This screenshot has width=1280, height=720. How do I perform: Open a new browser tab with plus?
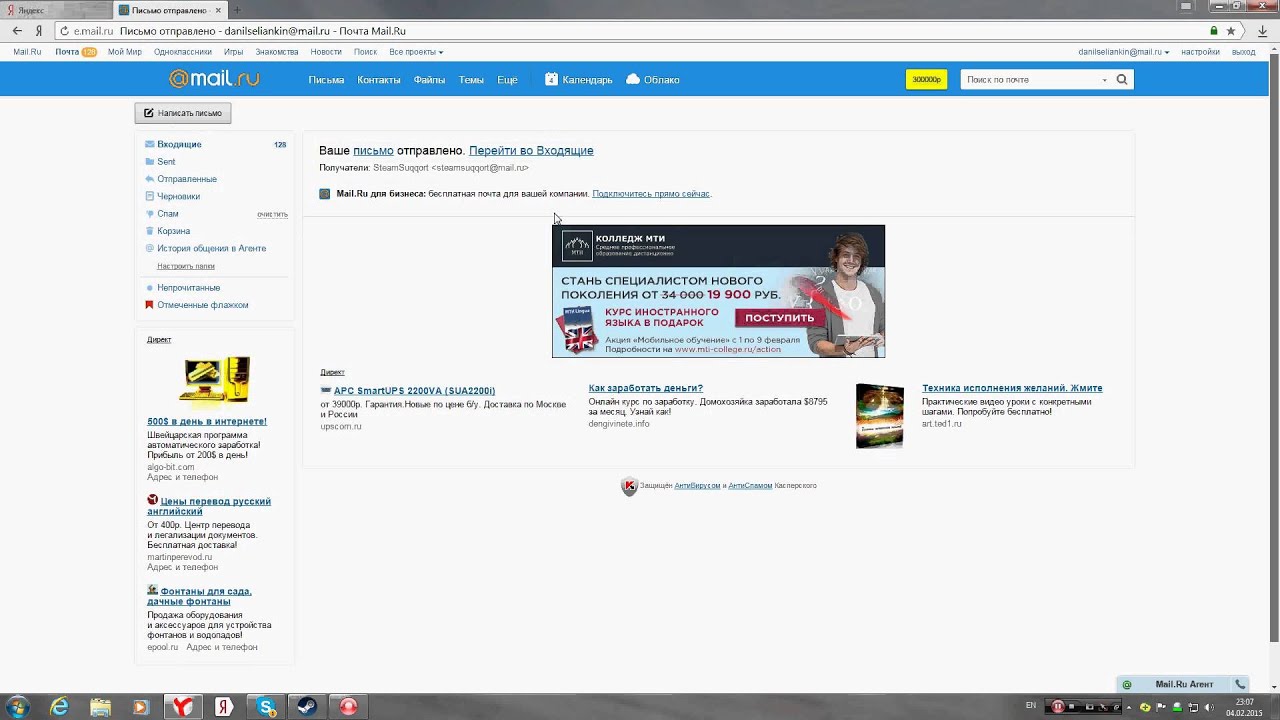pyautogui.click(x=237, y=10)
